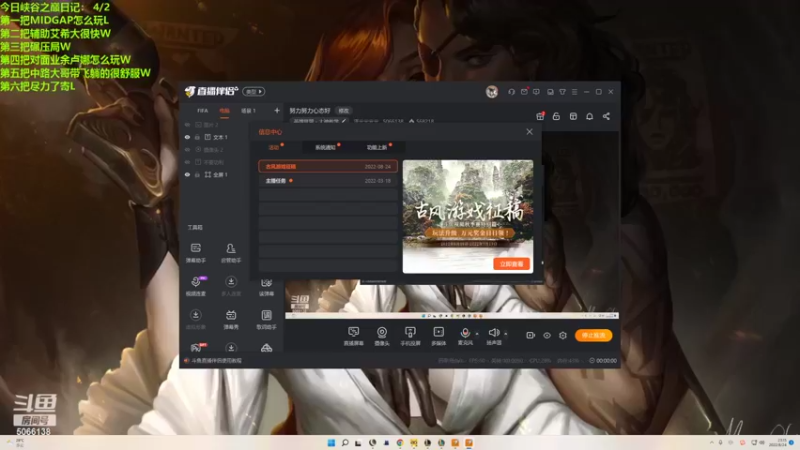Click the 虚拟形象 download icon
Viewport: 800px width, 450px height.
pos(195,315)
